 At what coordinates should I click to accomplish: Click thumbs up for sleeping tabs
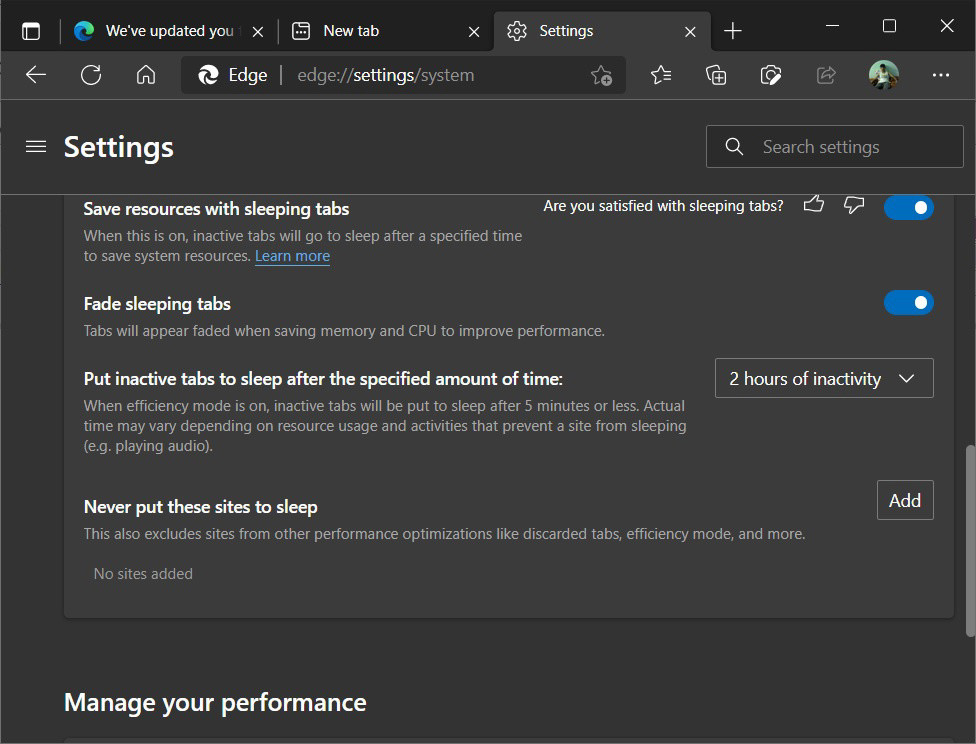point(814,205)
